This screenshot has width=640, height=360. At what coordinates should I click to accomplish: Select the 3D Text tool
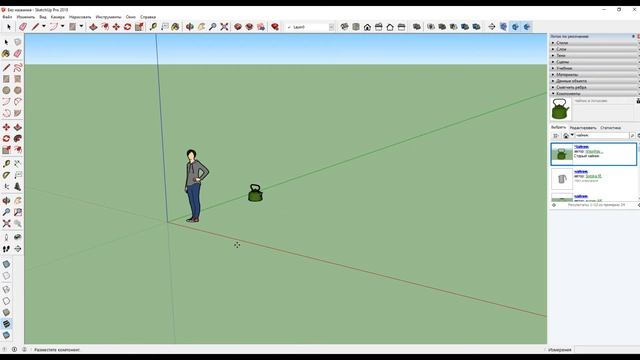tap(18, 187)
